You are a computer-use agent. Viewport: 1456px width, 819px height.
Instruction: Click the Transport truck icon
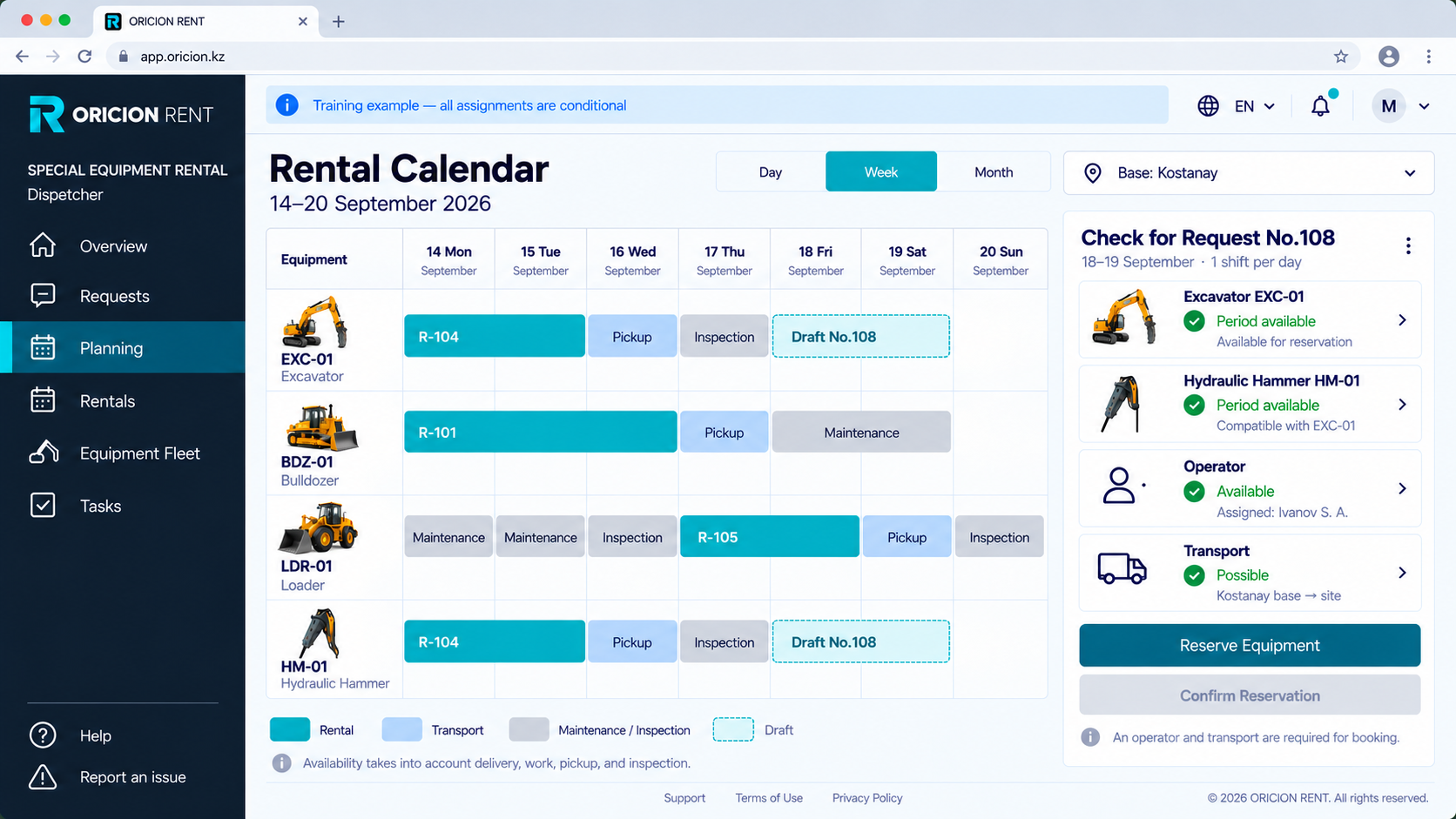point(1122,569)
